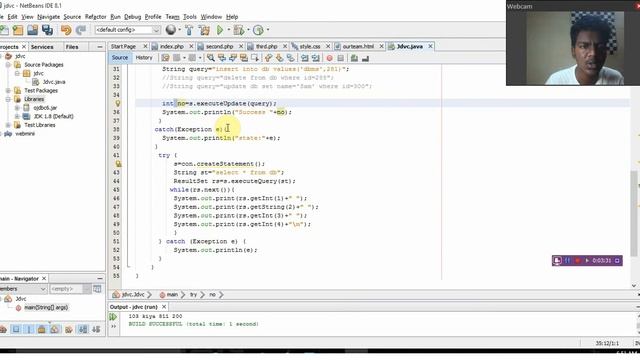Toggle Rectangular Selection editor icon
The image size is (640, 360).
[x=255, y=58]
